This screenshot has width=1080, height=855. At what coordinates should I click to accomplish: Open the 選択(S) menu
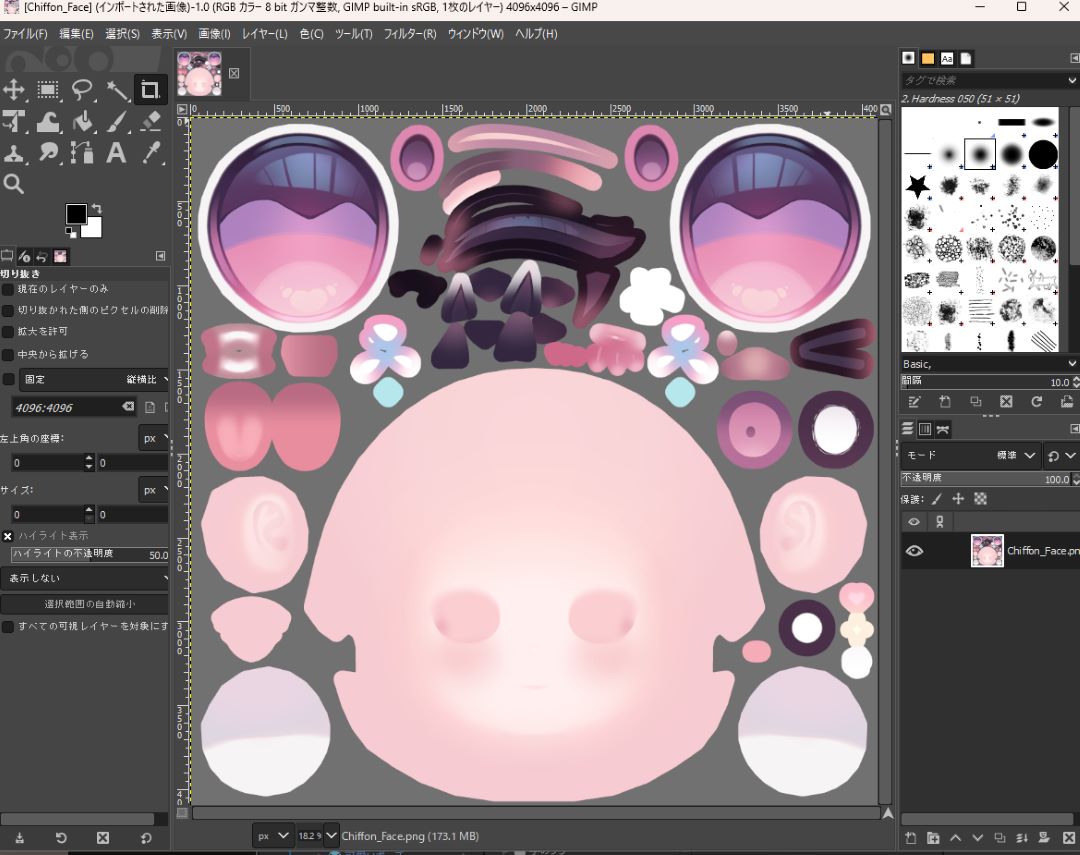pos(122,34)
